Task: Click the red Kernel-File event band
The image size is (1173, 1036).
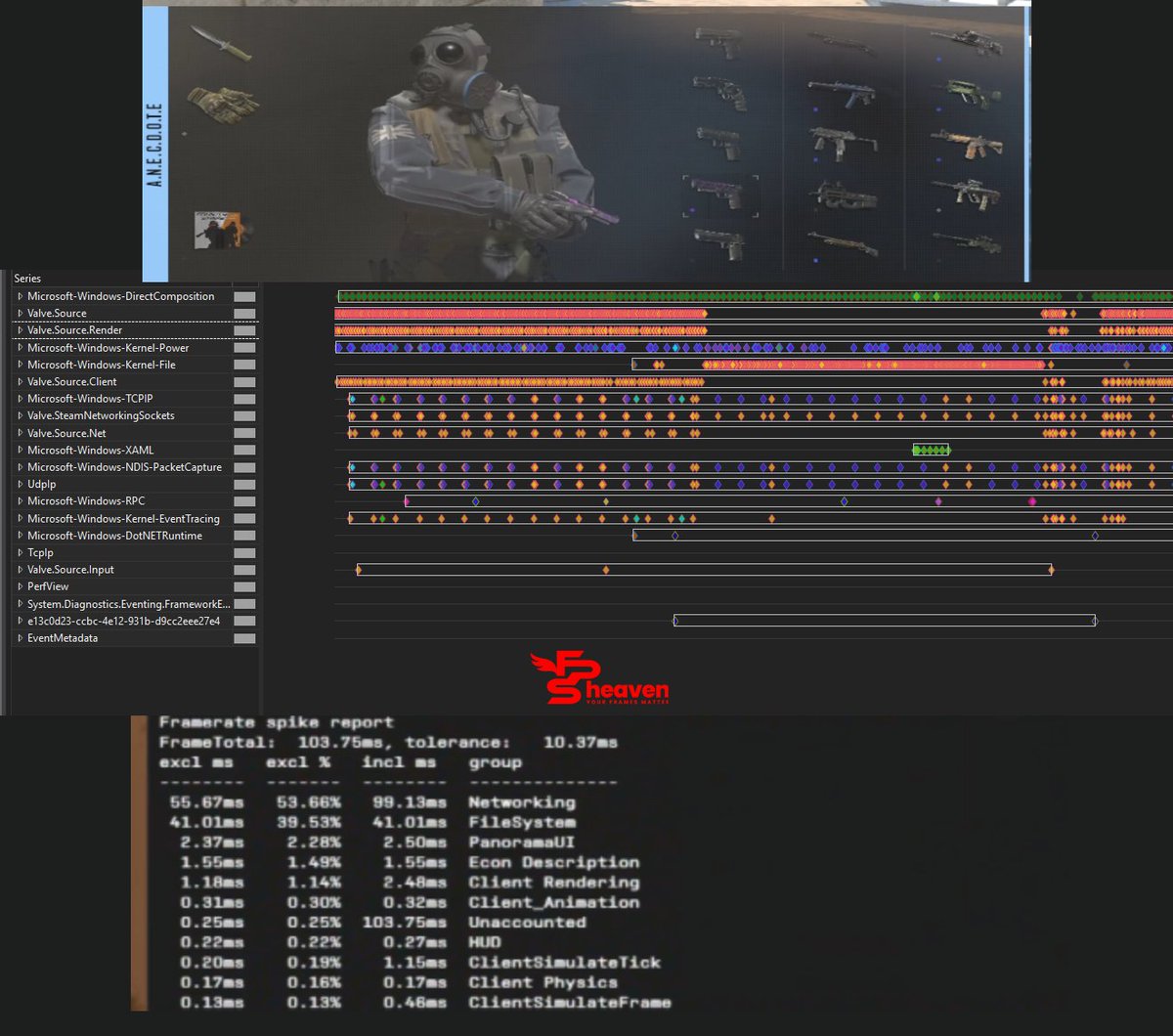Action: coord(872,365)
